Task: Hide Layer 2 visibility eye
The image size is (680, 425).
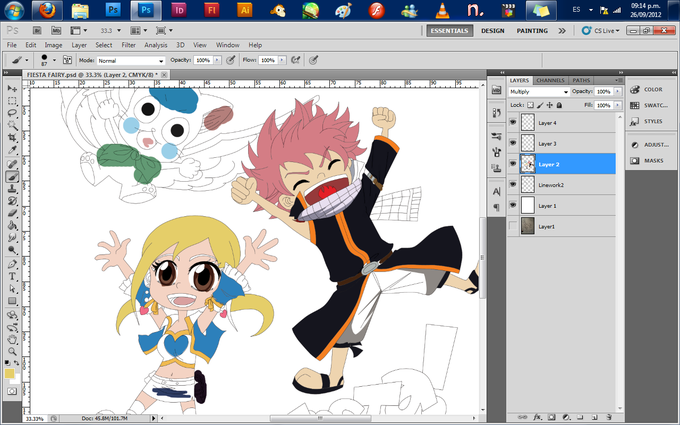Action: tap(513, 164)
